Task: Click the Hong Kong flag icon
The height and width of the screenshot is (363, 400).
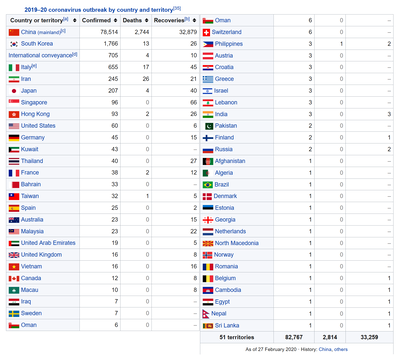Action: pos(14,114)
